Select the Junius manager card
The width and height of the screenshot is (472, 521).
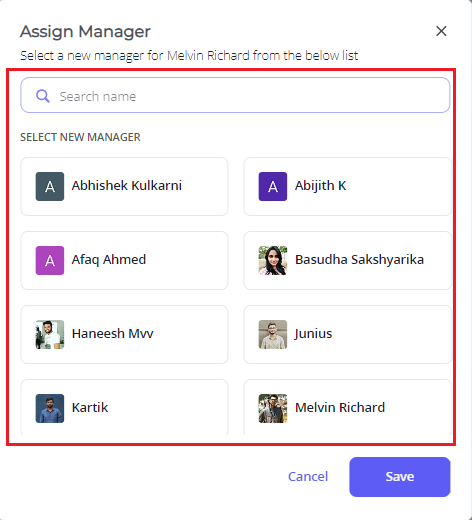click(347, 334)
